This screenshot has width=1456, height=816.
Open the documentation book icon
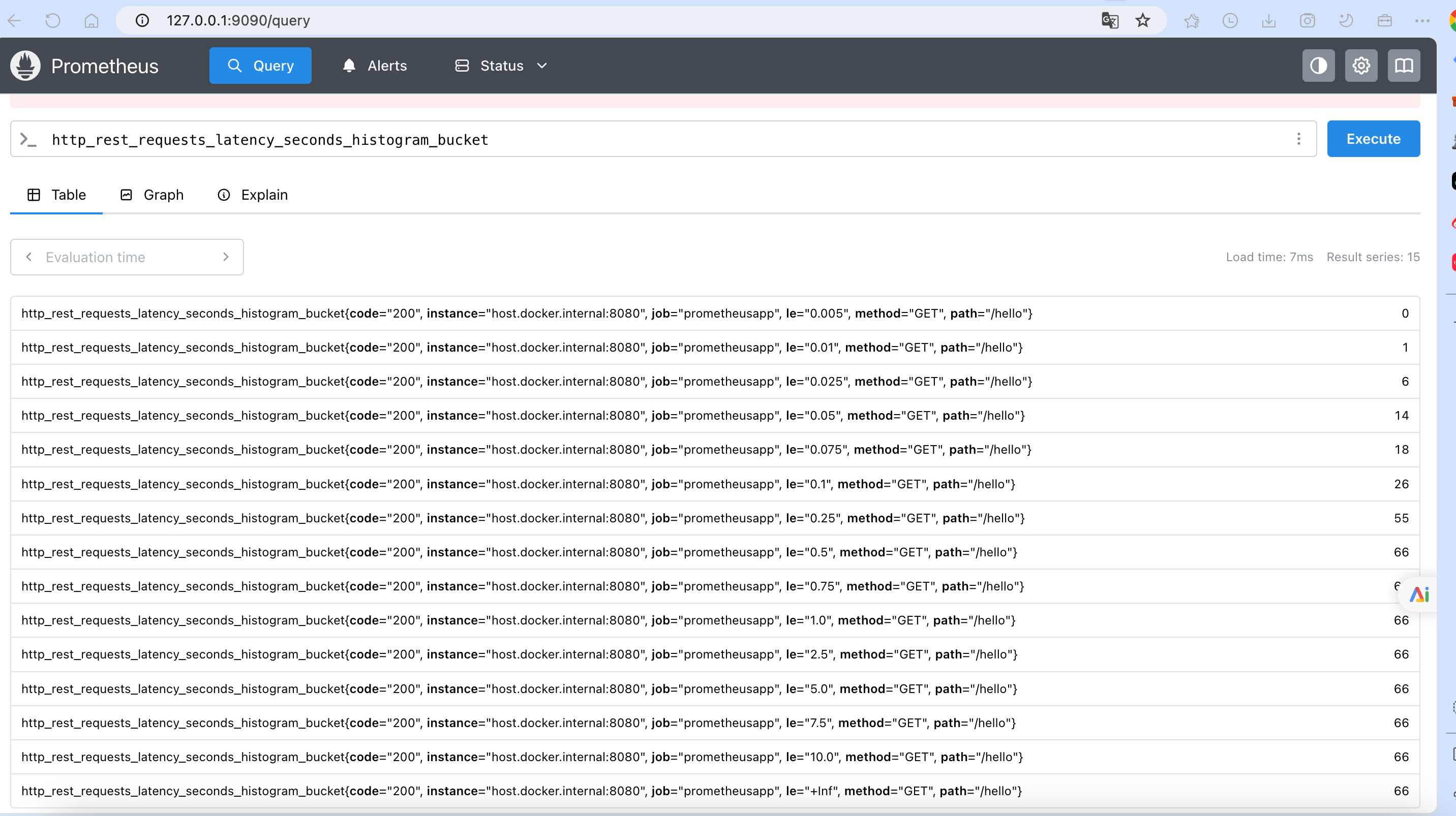point(1404,66)
